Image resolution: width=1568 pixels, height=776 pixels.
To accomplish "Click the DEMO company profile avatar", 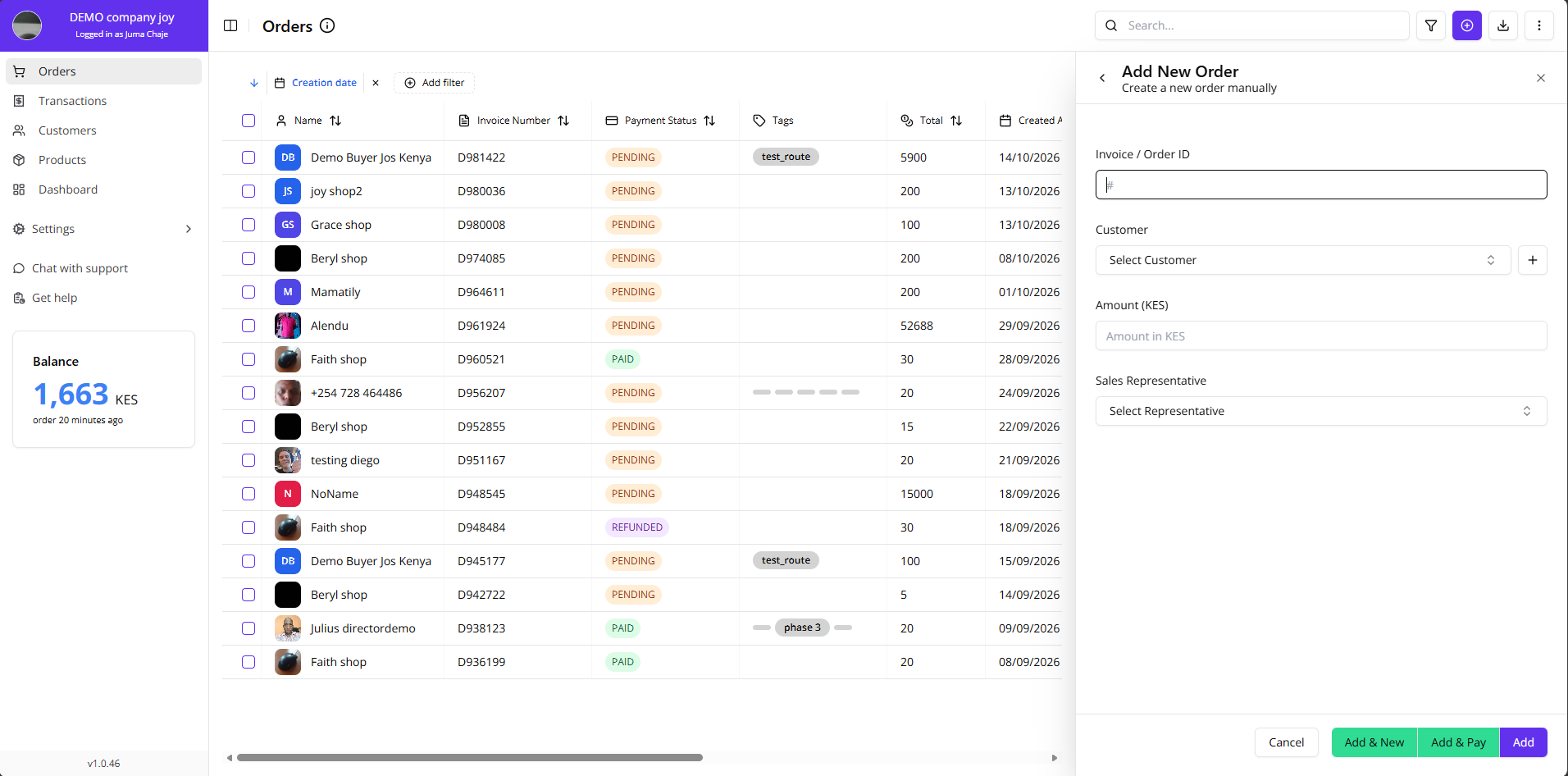I will coord(27,25).
